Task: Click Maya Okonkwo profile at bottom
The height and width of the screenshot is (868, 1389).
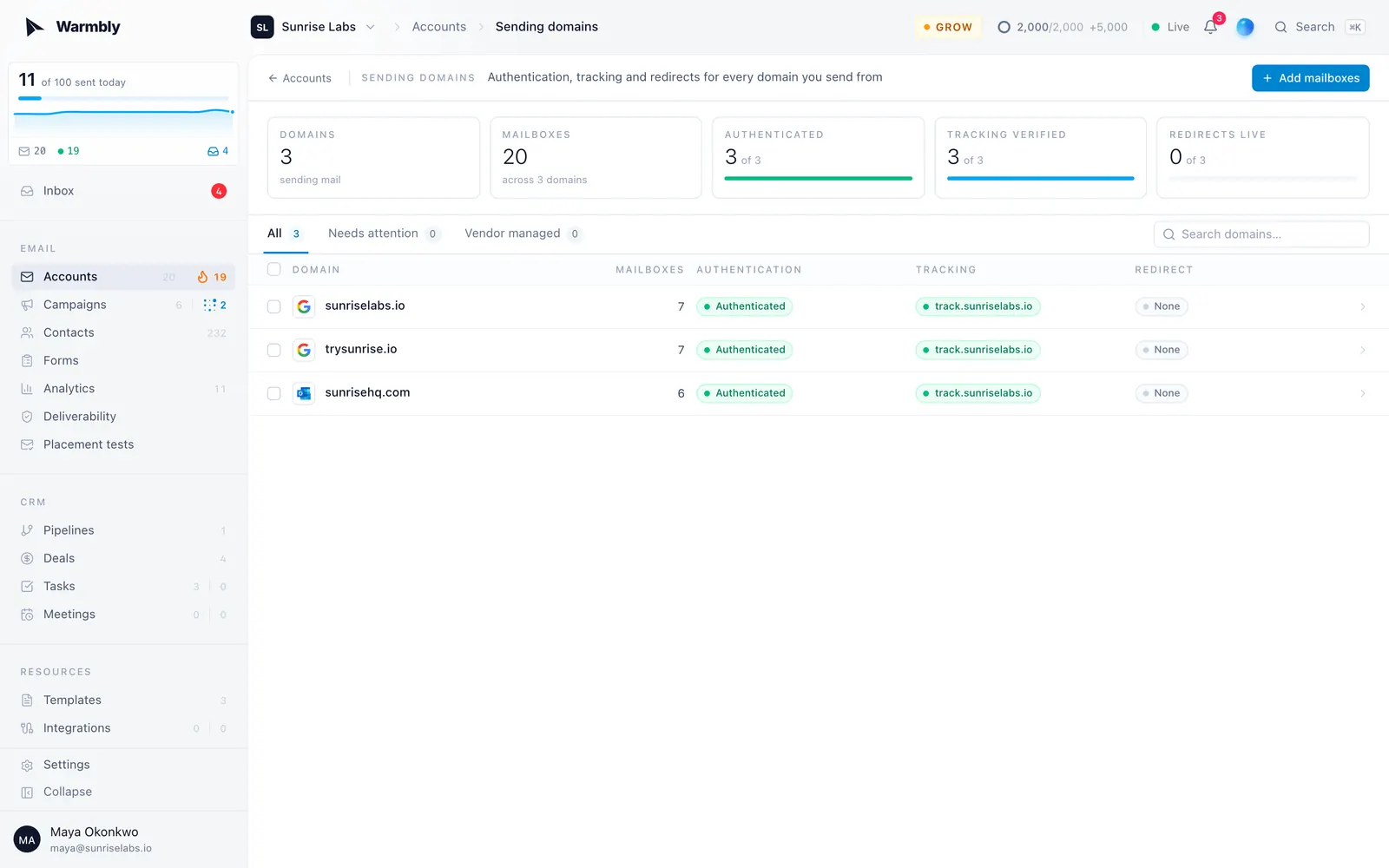Action: pos(123,839)
